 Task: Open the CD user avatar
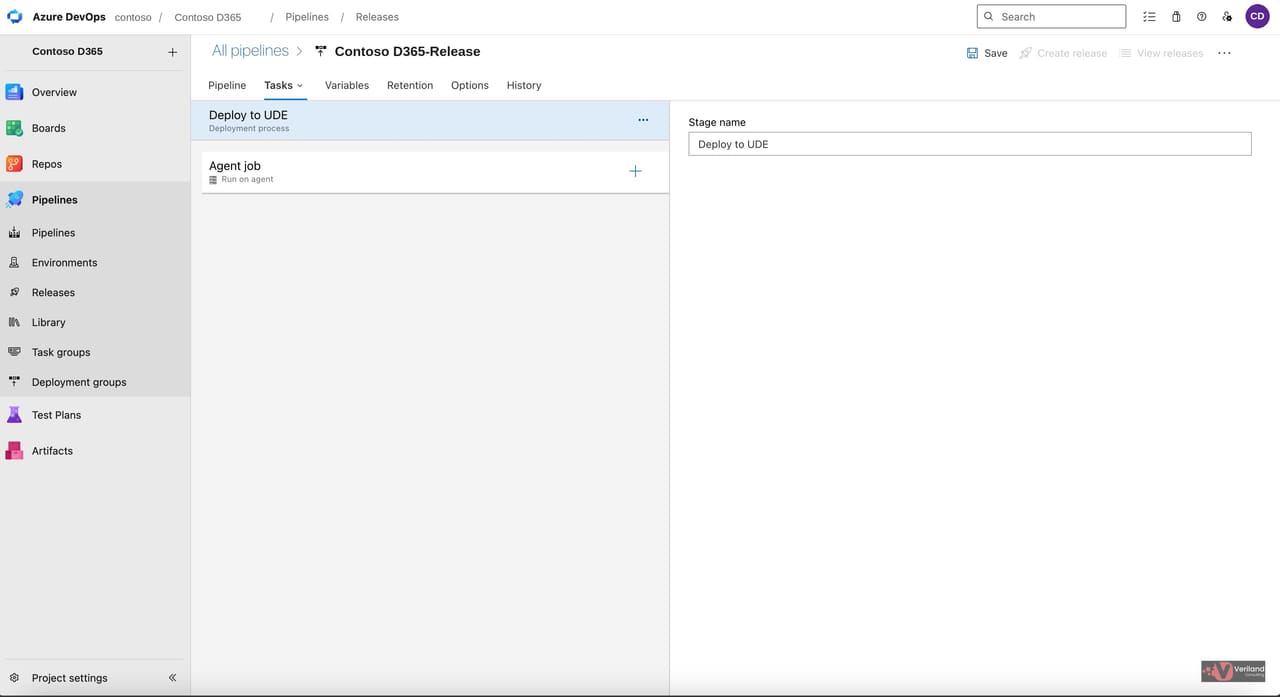1257,17
